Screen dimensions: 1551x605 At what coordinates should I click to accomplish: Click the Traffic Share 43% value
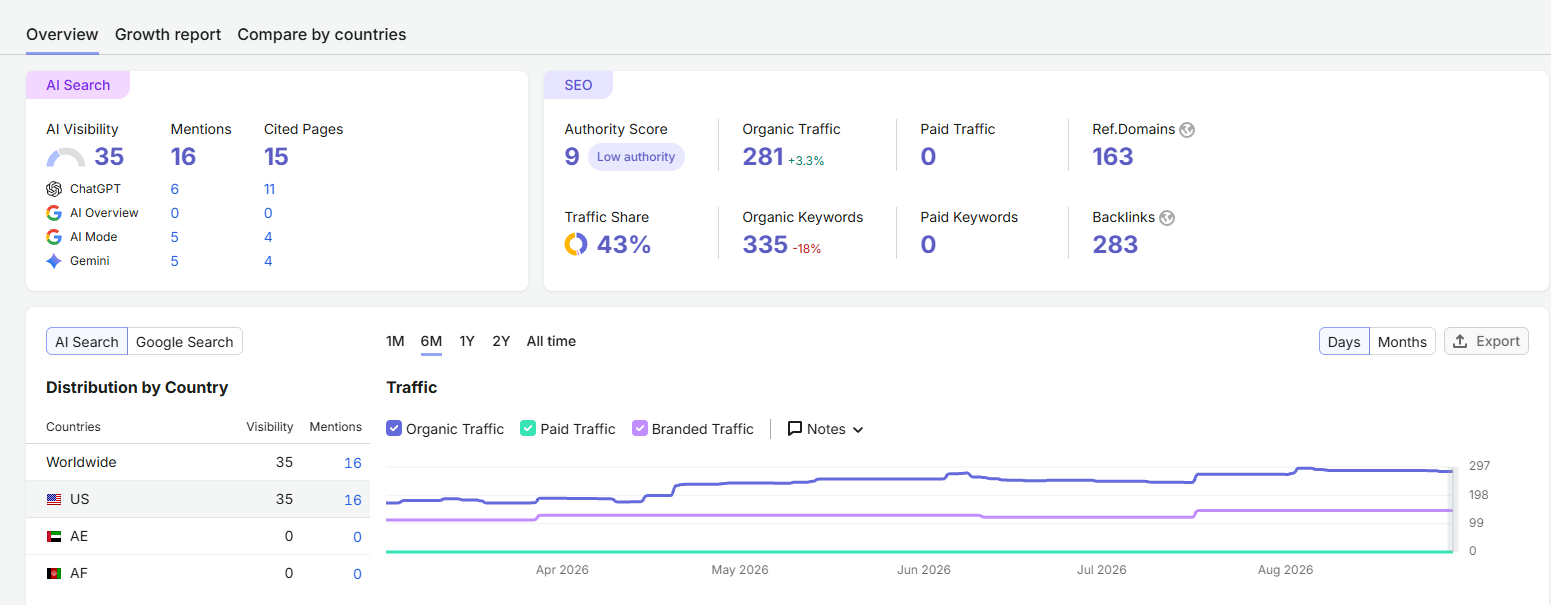tap(624, 244)
